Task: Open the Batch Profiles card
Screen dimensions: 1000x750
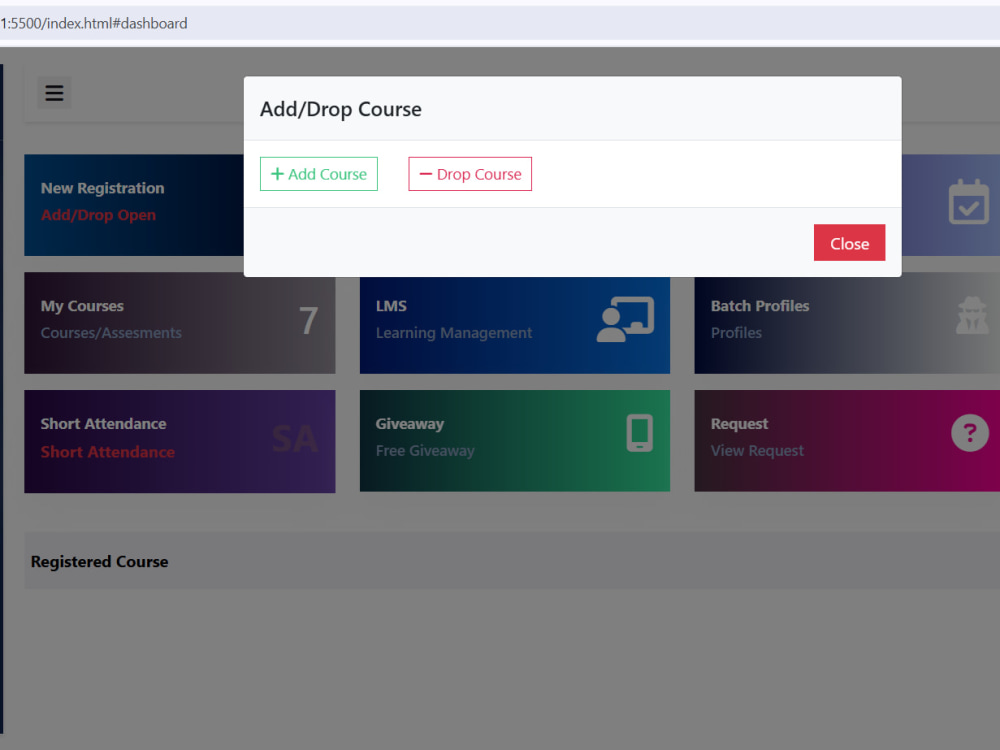Action: 847,325
